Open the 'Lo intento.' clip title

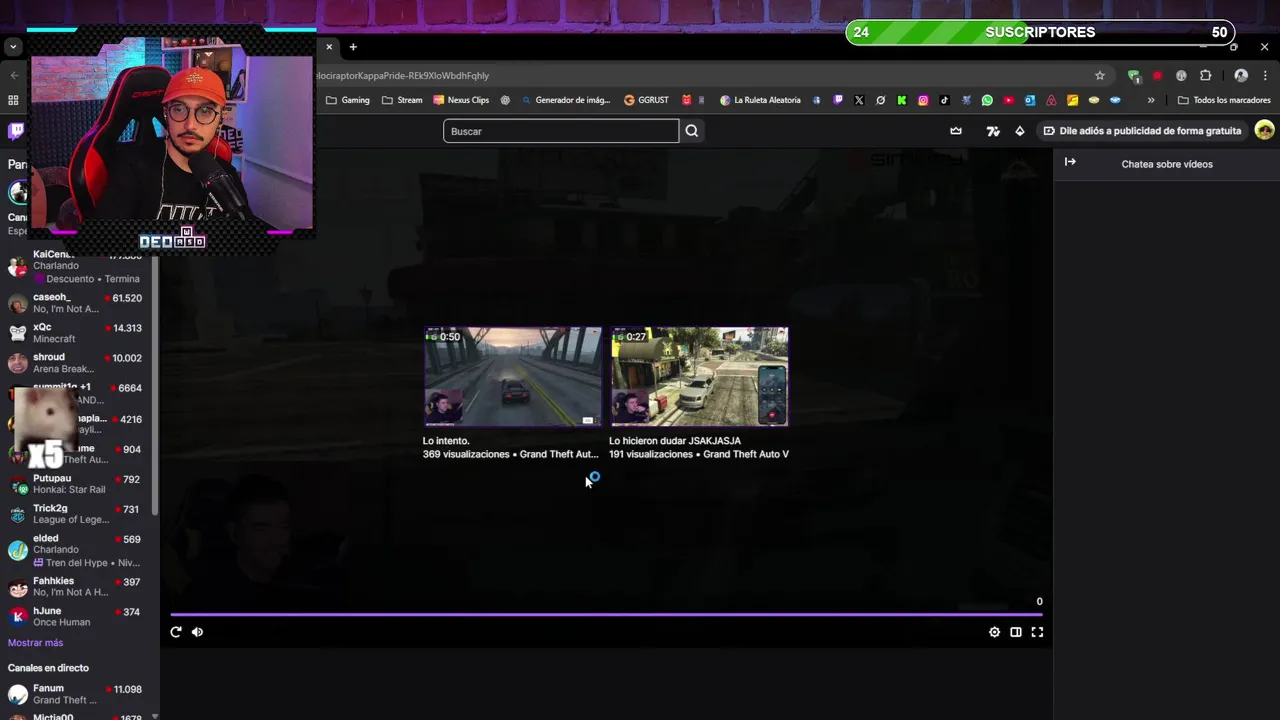click(x=446, y=441)
